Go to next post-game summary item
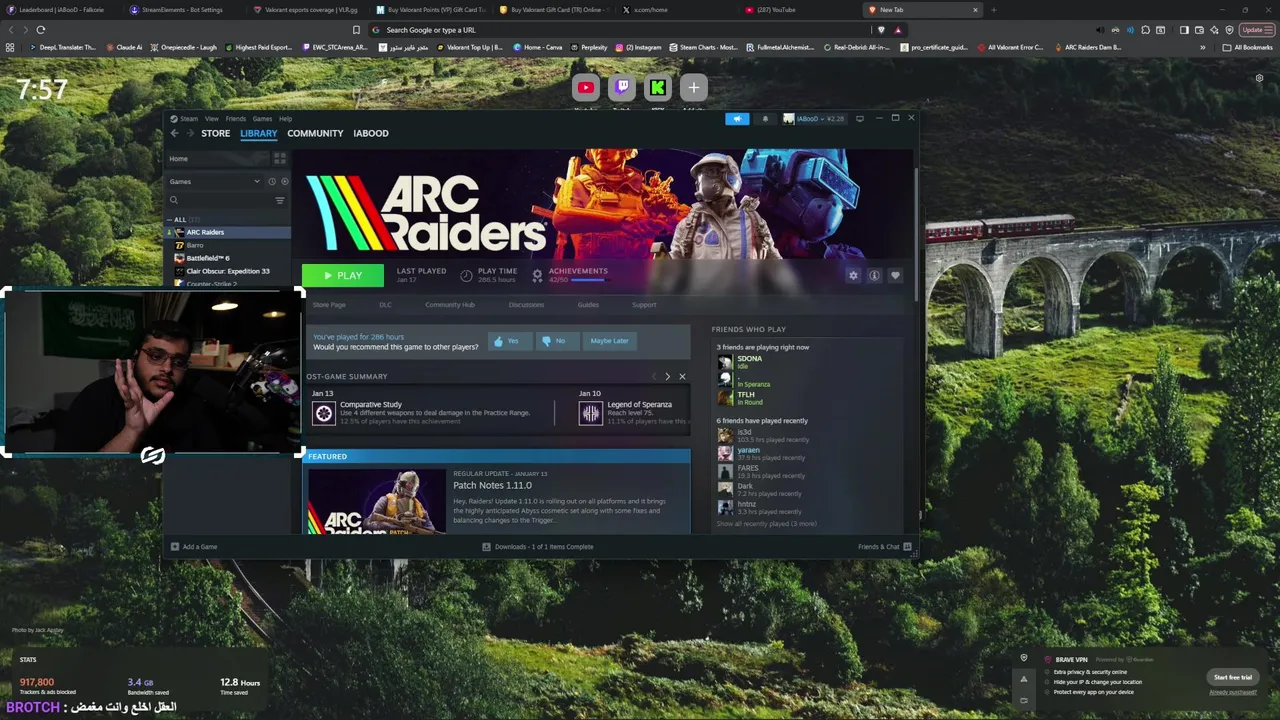The width and height of the screenshot is (1280, 720). pyautogui.click(x=668, y=376)
